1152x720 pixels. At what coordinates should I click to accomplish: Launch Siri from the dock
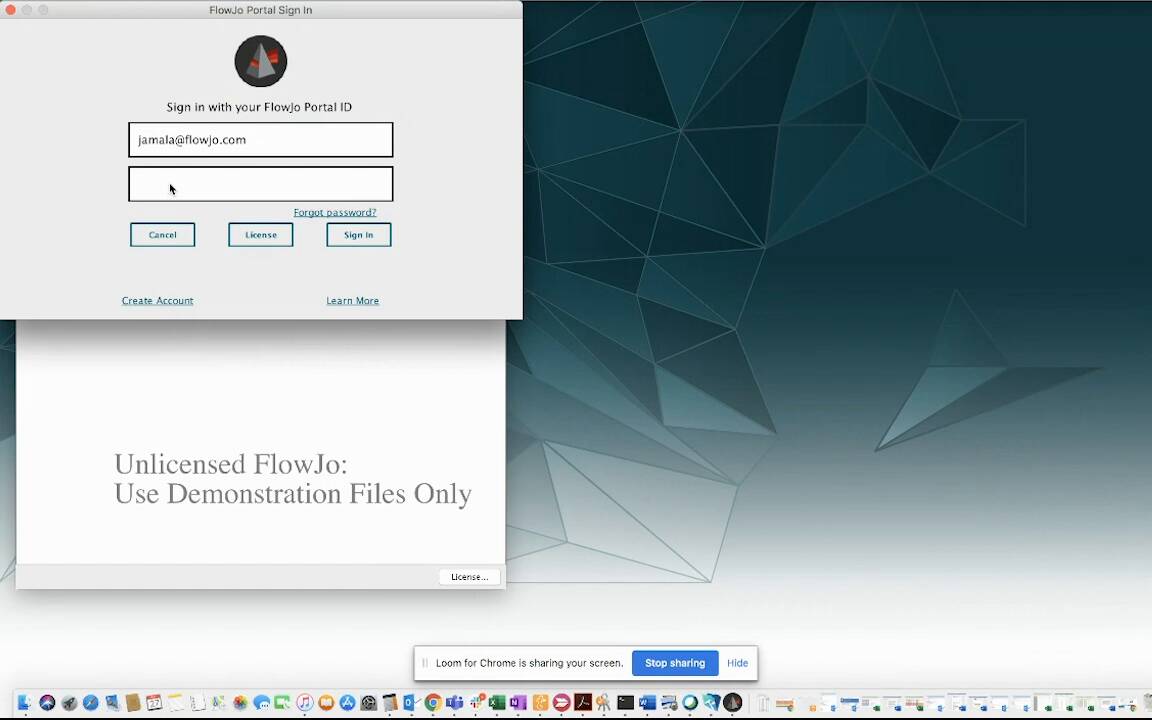tap(47, 702)
